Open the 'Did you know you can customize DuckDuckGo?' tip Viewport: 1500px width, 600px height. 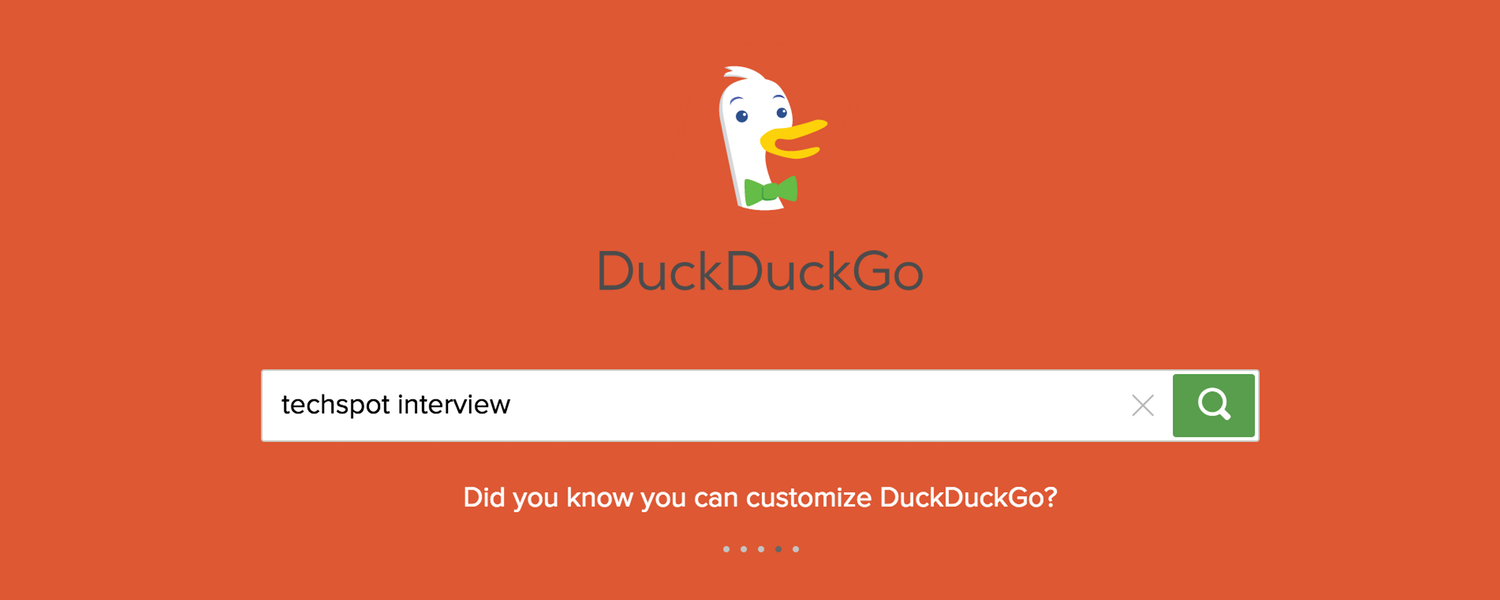click(760, 497)
